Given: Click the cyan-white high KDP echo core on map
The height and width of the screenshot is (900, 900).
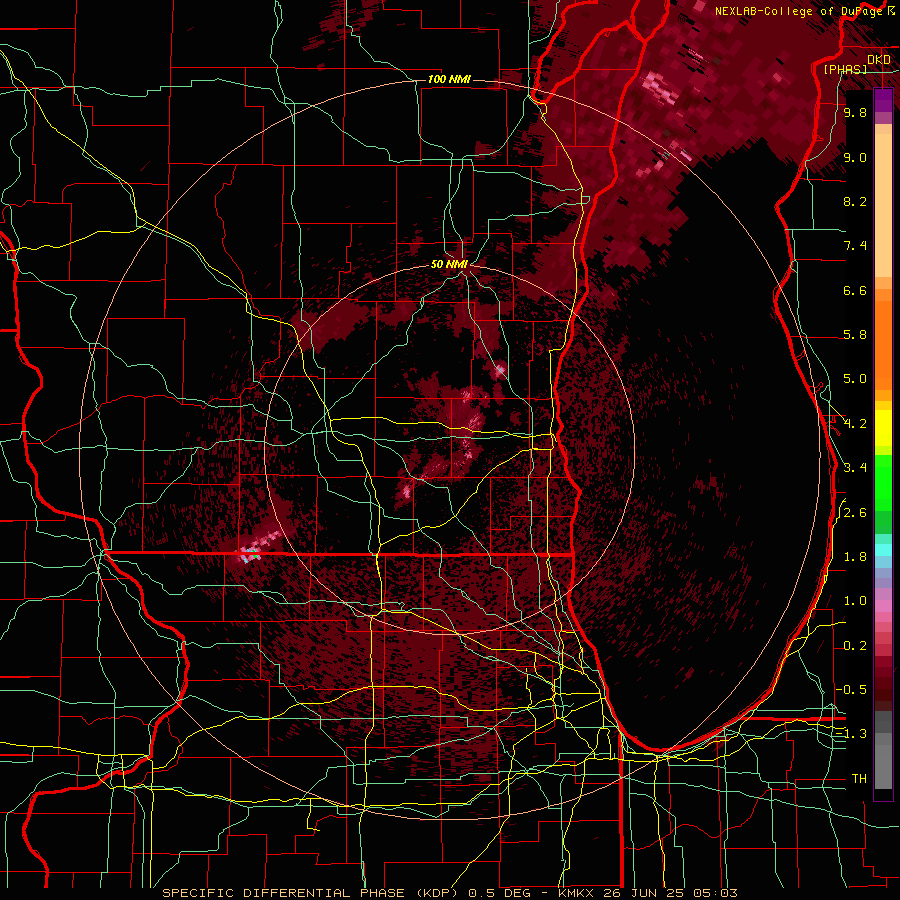Looking at the screenshot, I should pyautogui.click(x=250, y=554).
